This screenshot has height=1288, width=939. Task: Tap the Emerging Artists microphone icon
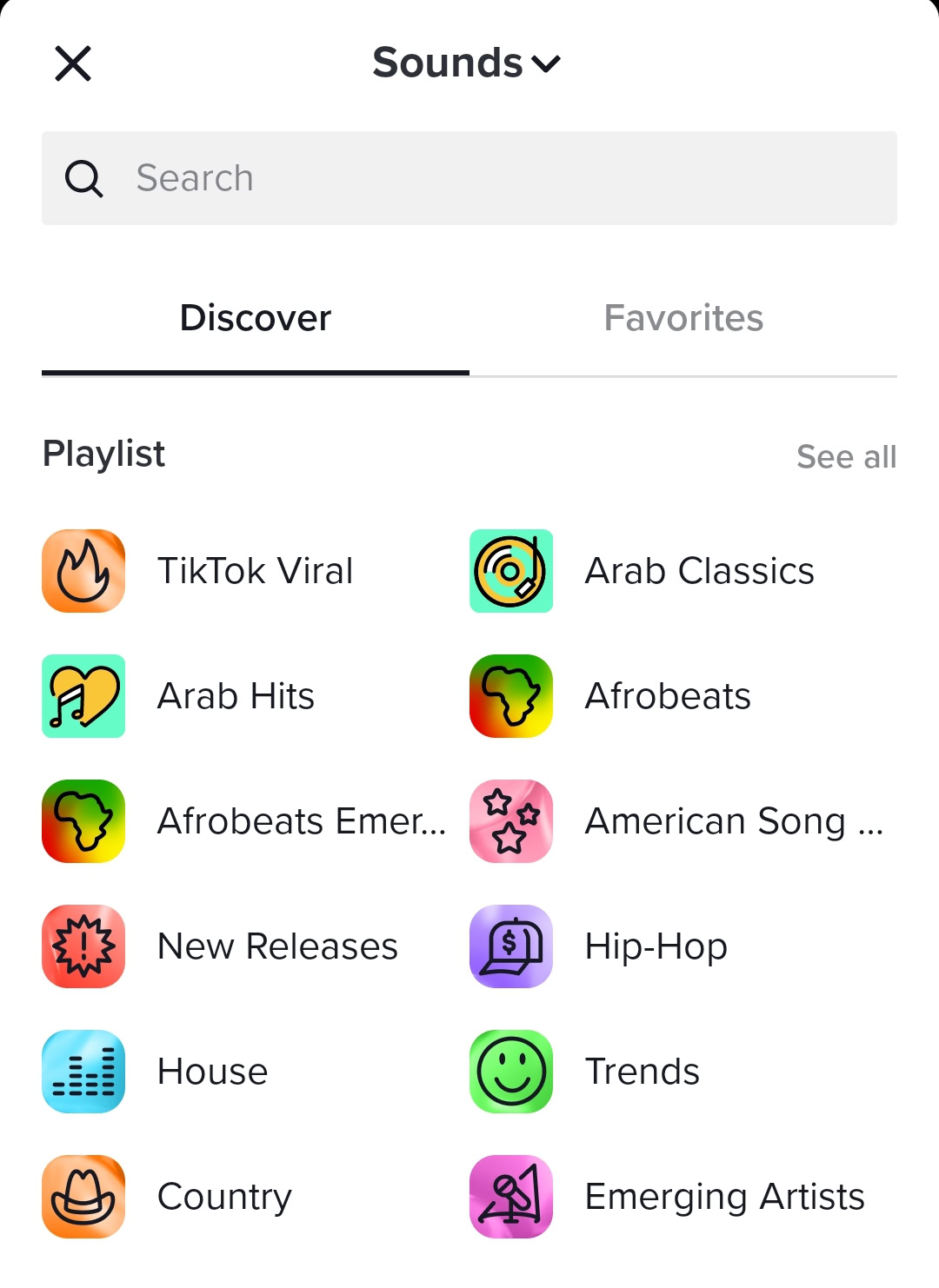pyautogui.click(x=511, y=1197)
